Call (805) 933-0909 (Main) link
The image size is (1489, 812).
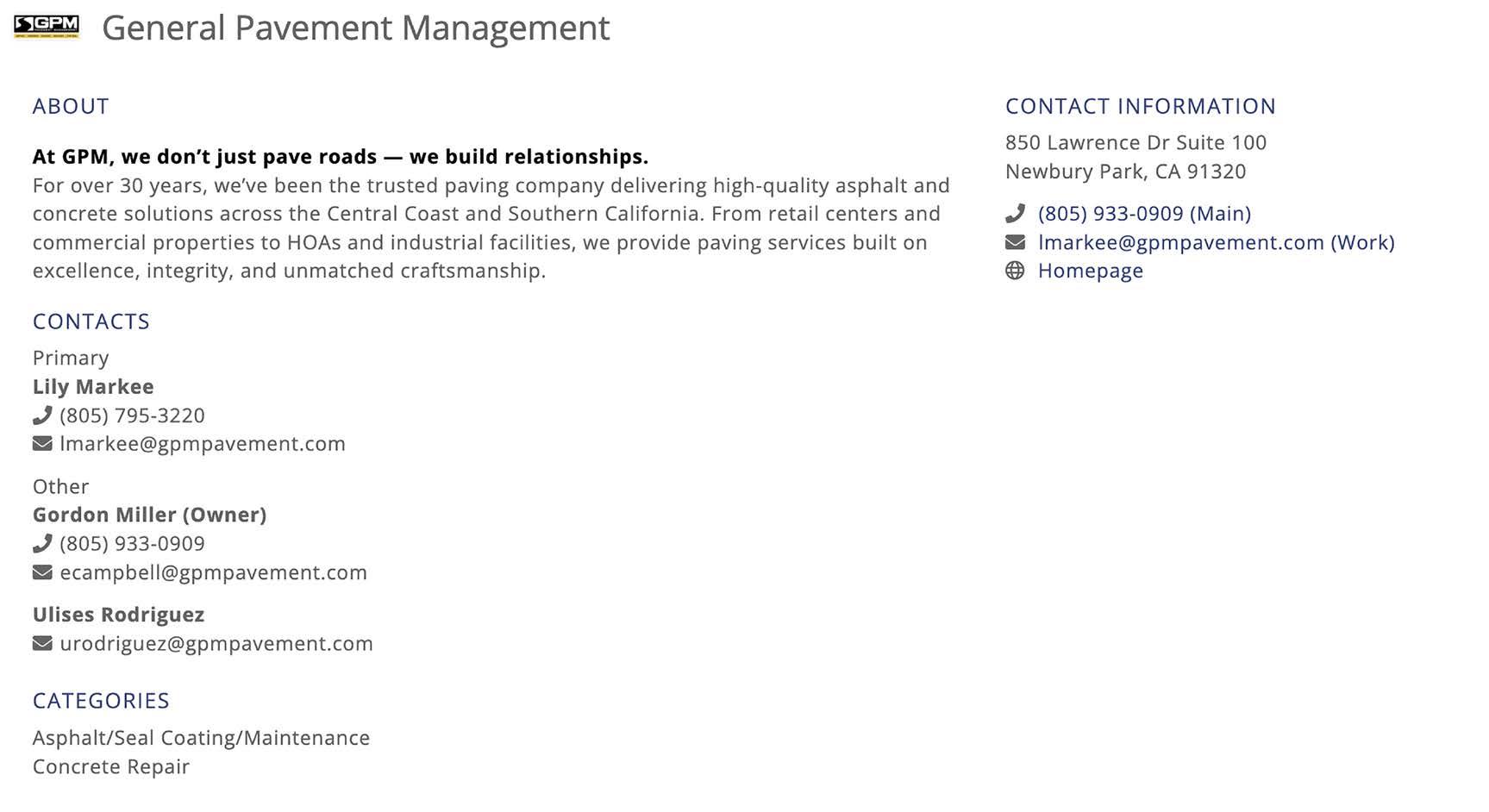point(1144,213)
